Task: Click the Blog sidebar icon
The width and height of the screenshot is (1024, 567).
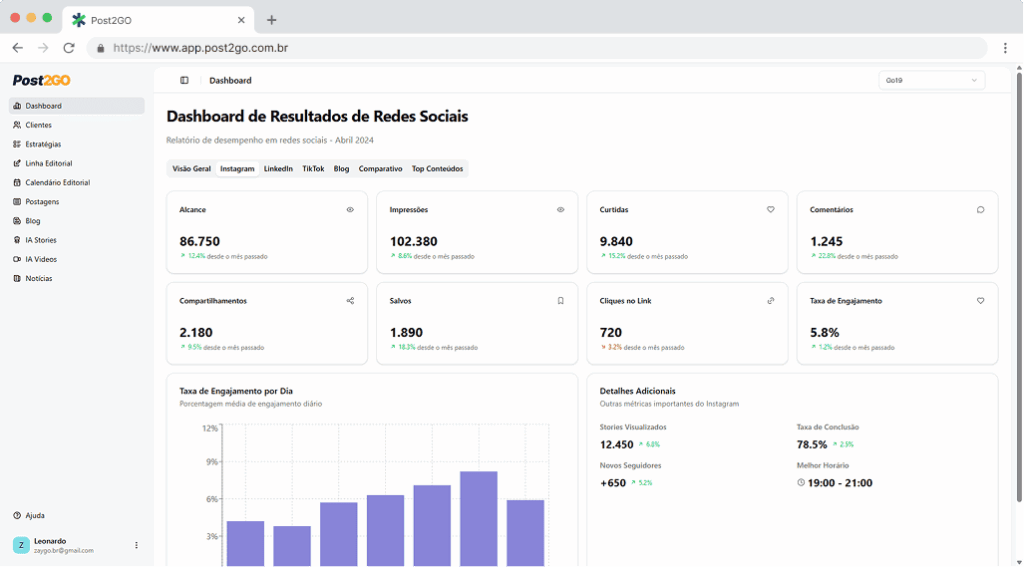Action: (17, 221)
